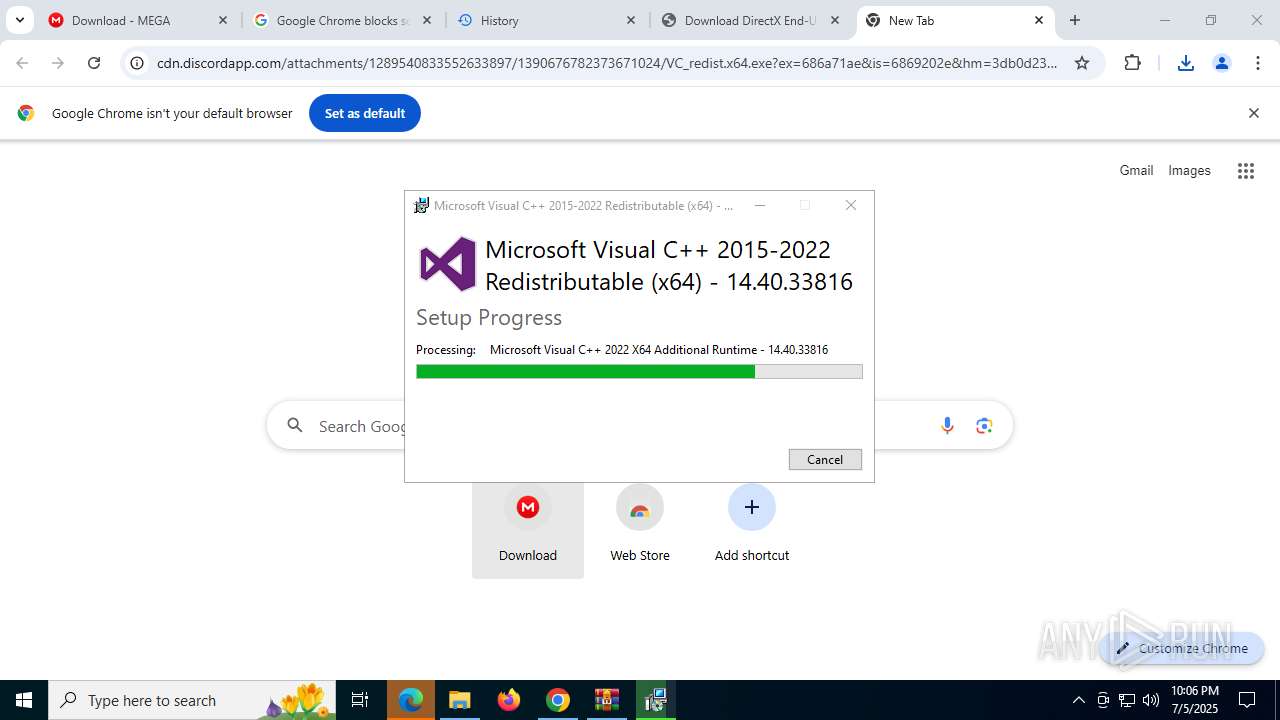Launch Firefox from taskbar
This screenshot has height=720, width=1280.
509,700
